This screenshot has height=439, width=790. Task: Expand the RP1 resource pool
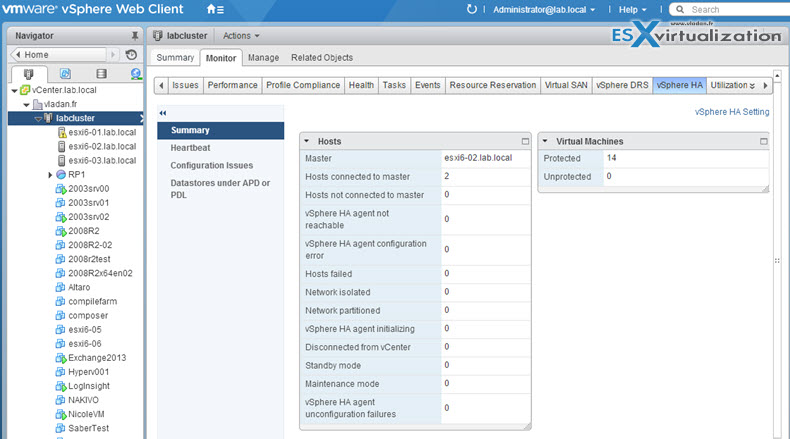point(50,175)
